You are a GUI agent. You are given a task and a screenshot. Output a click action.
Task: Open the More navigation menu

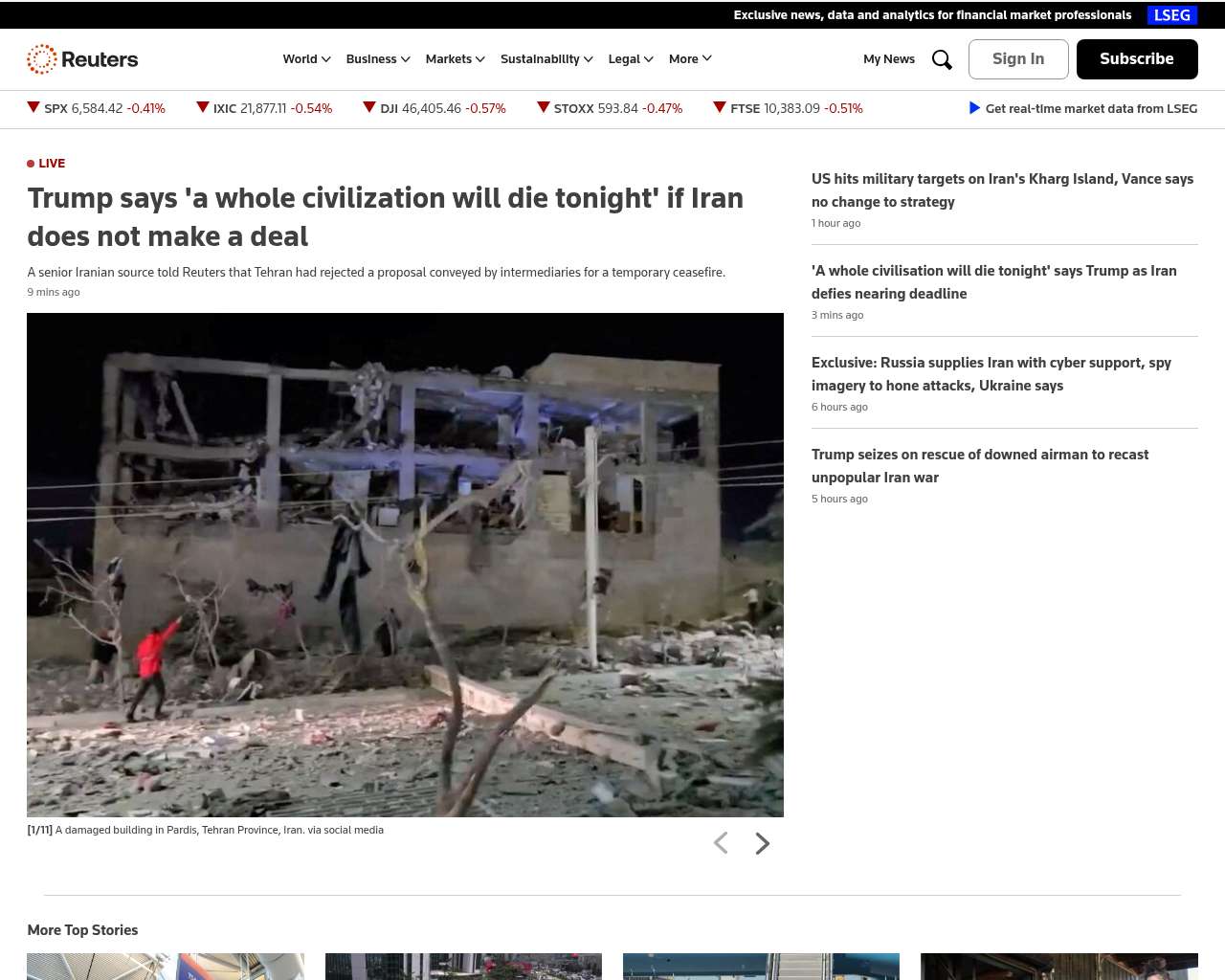pos(690,59)
